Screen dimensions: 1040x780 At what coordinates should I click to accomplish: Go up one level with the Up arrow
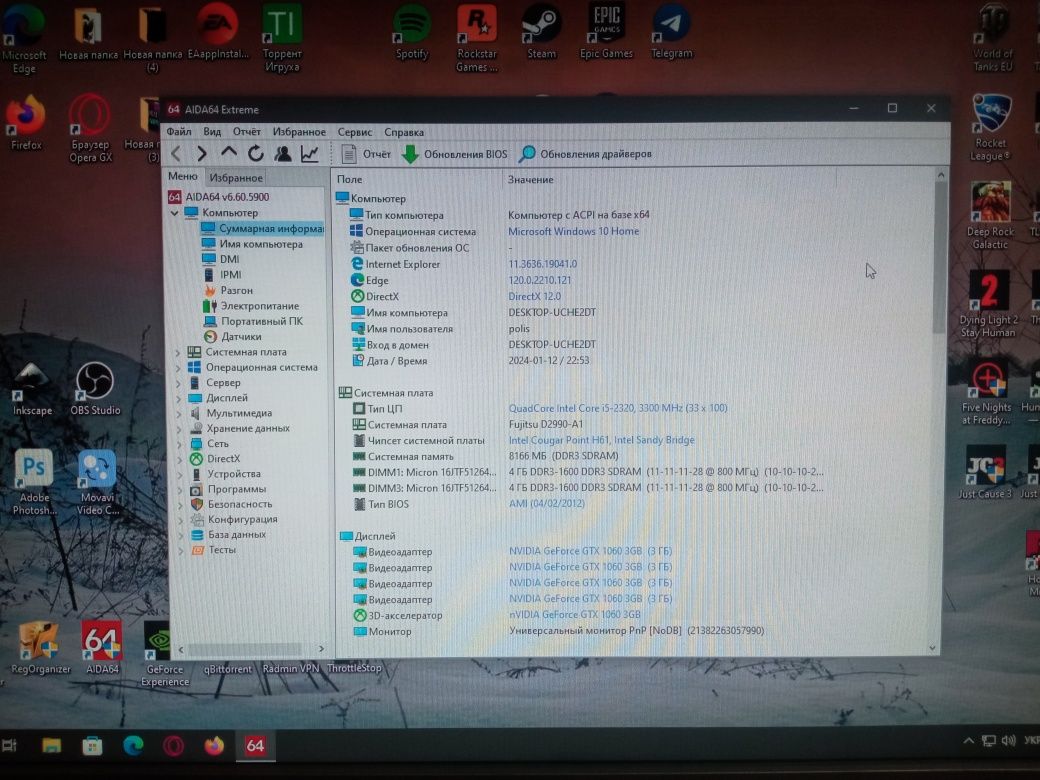point(229,153)
